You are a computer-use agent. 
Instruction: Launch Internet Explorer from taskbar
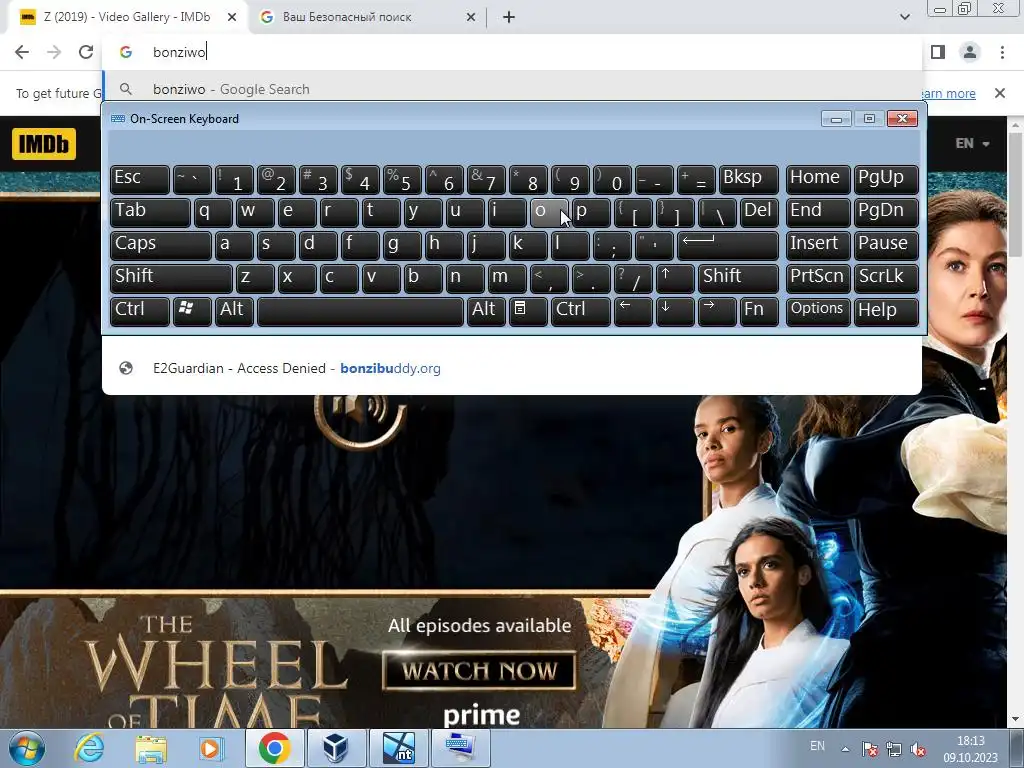tap(89, 748)
